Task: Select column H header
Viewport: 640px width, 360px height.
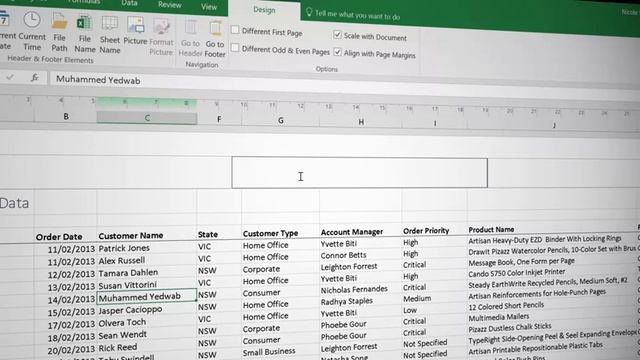Action: [x=361, y=122]
